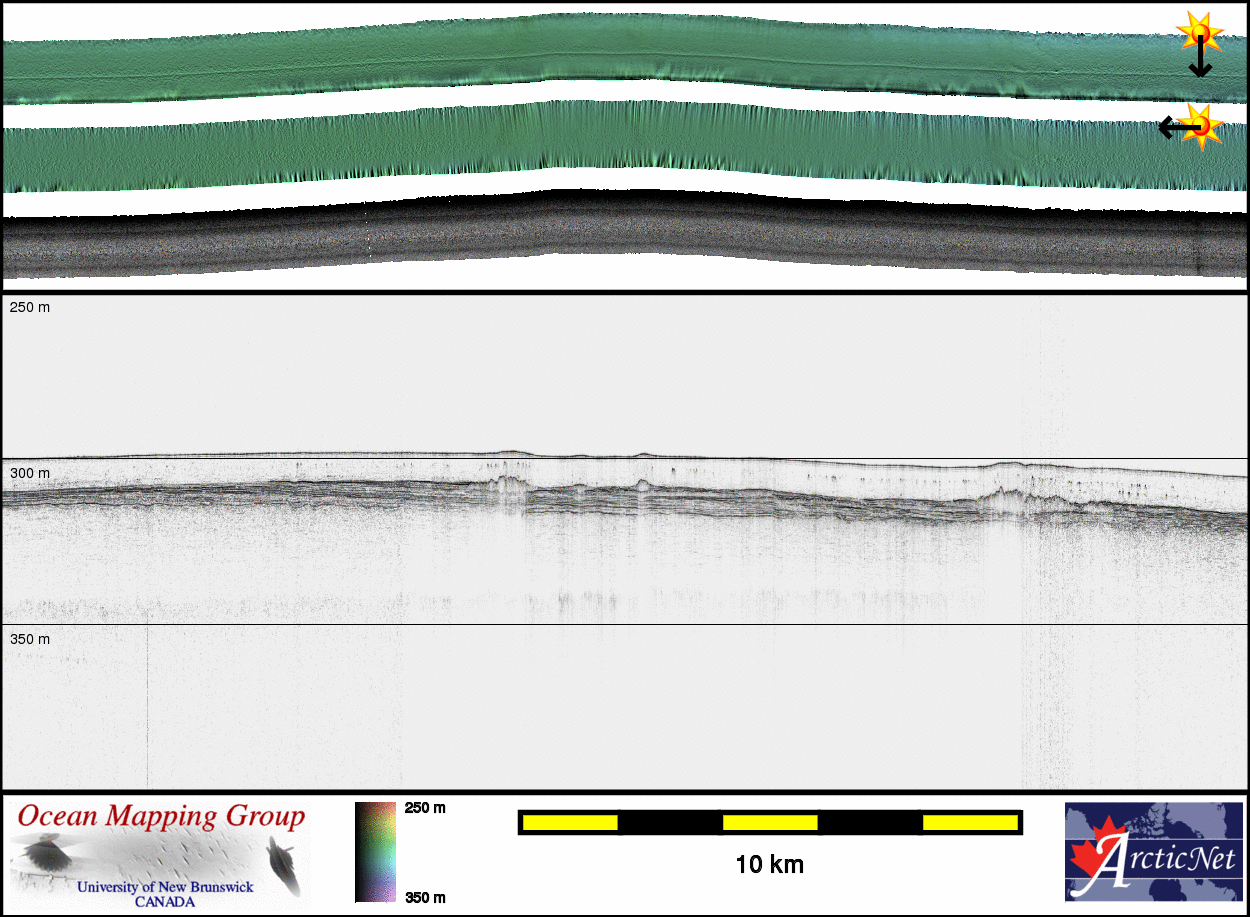This screenshot has width=1250, height=917.
Task: Select the 300 m depth label in profile
Action: pyautogui.click(x=30, y=473)
